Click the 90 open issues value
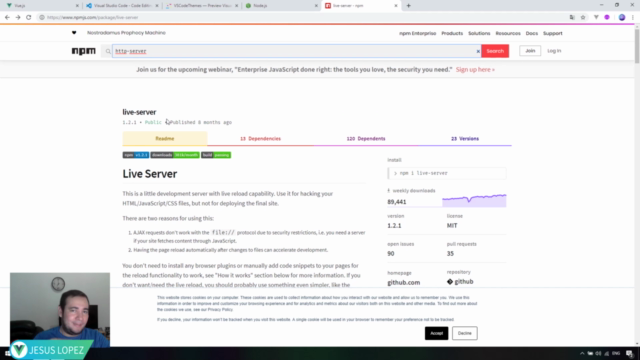 [x=391, y=253]
